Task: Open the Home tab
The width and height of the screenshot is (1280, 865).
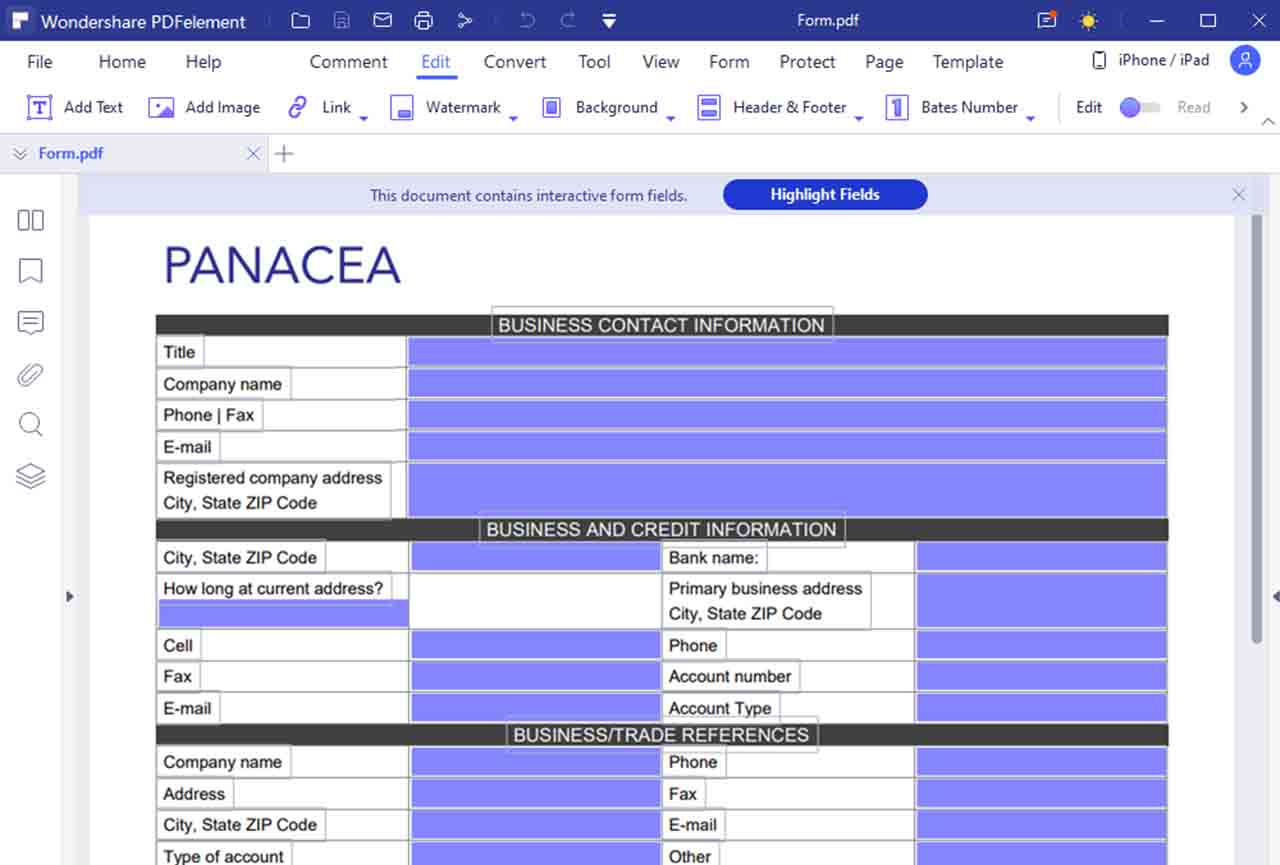Action: tap(122, 62)
